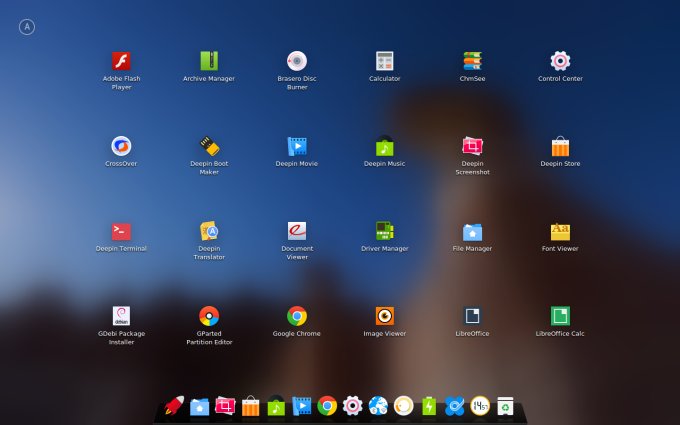Open Adobe Flash Player app

(x=121, y=61)
